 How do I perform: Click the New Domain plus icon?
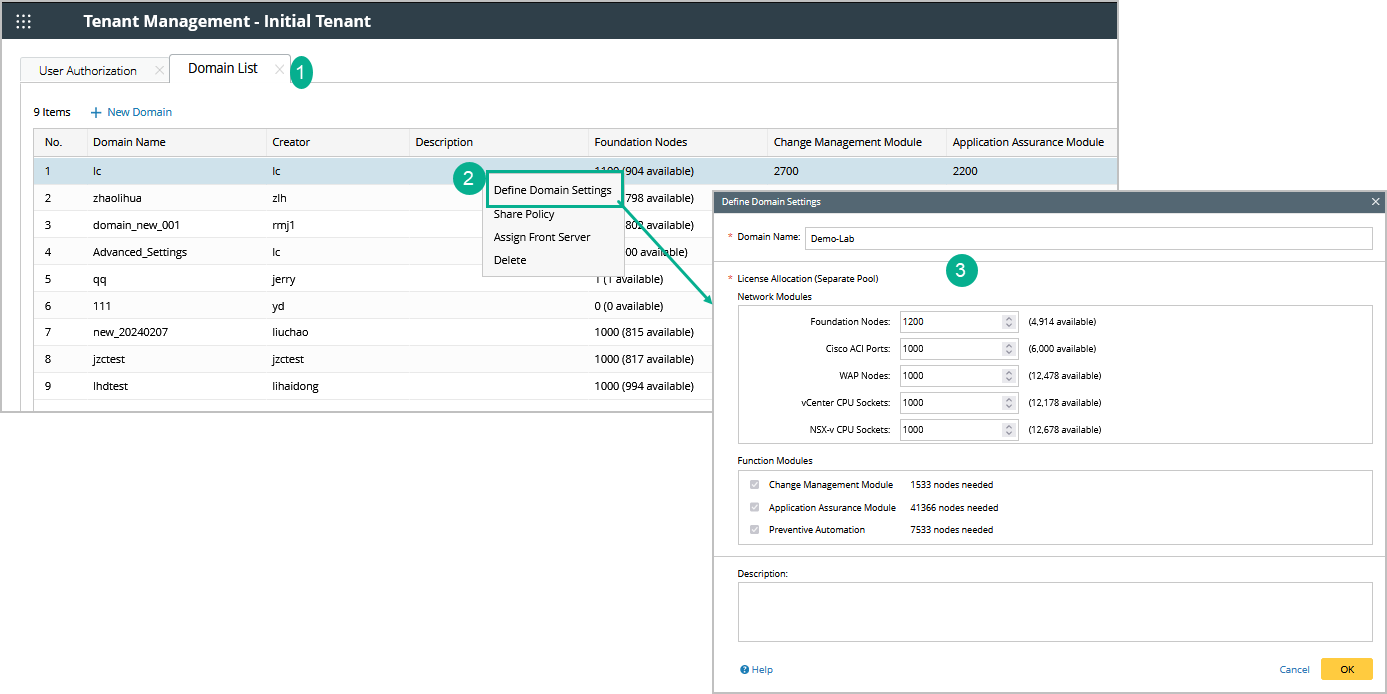point(96,113)
